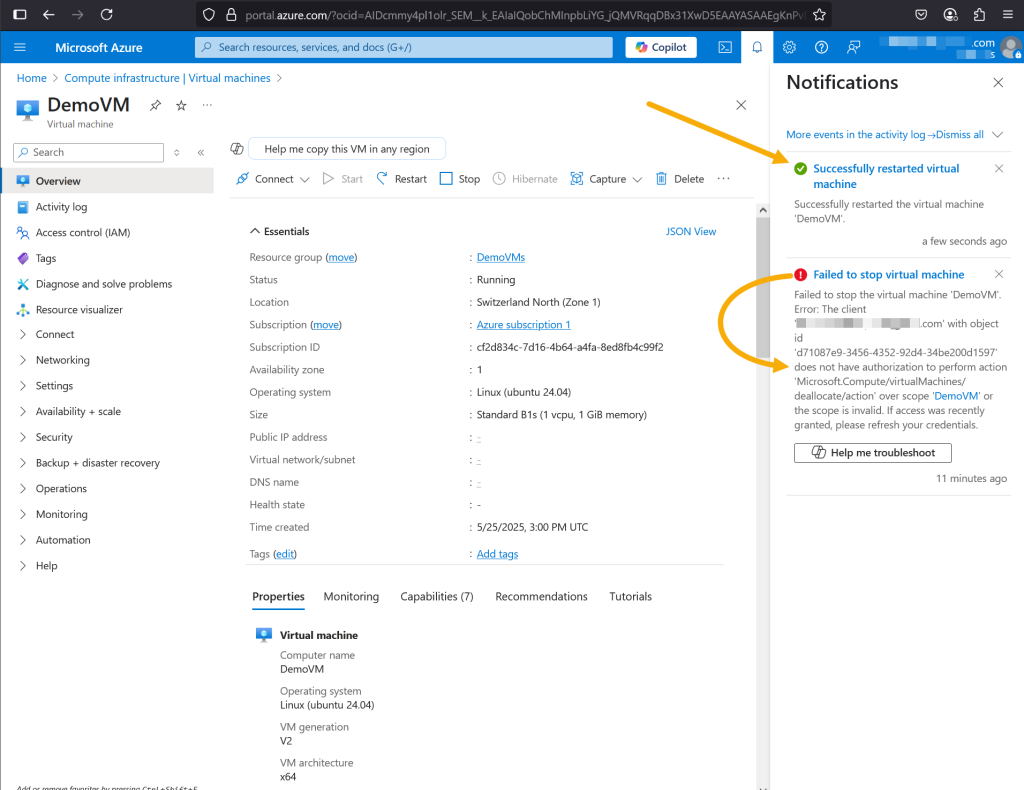Expand the Help menu group
The width and height of the screenshot is (1024, 790).
click(23, 566)
